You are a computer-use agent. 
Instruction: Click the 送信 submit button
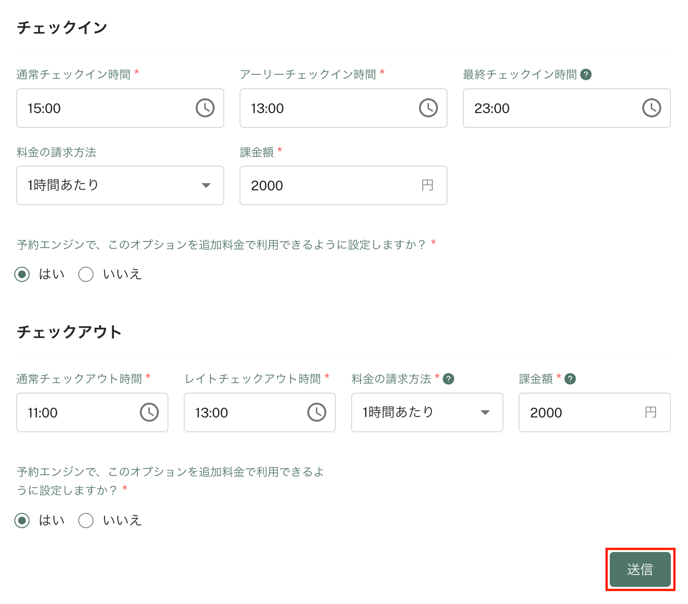coord(640,569)
